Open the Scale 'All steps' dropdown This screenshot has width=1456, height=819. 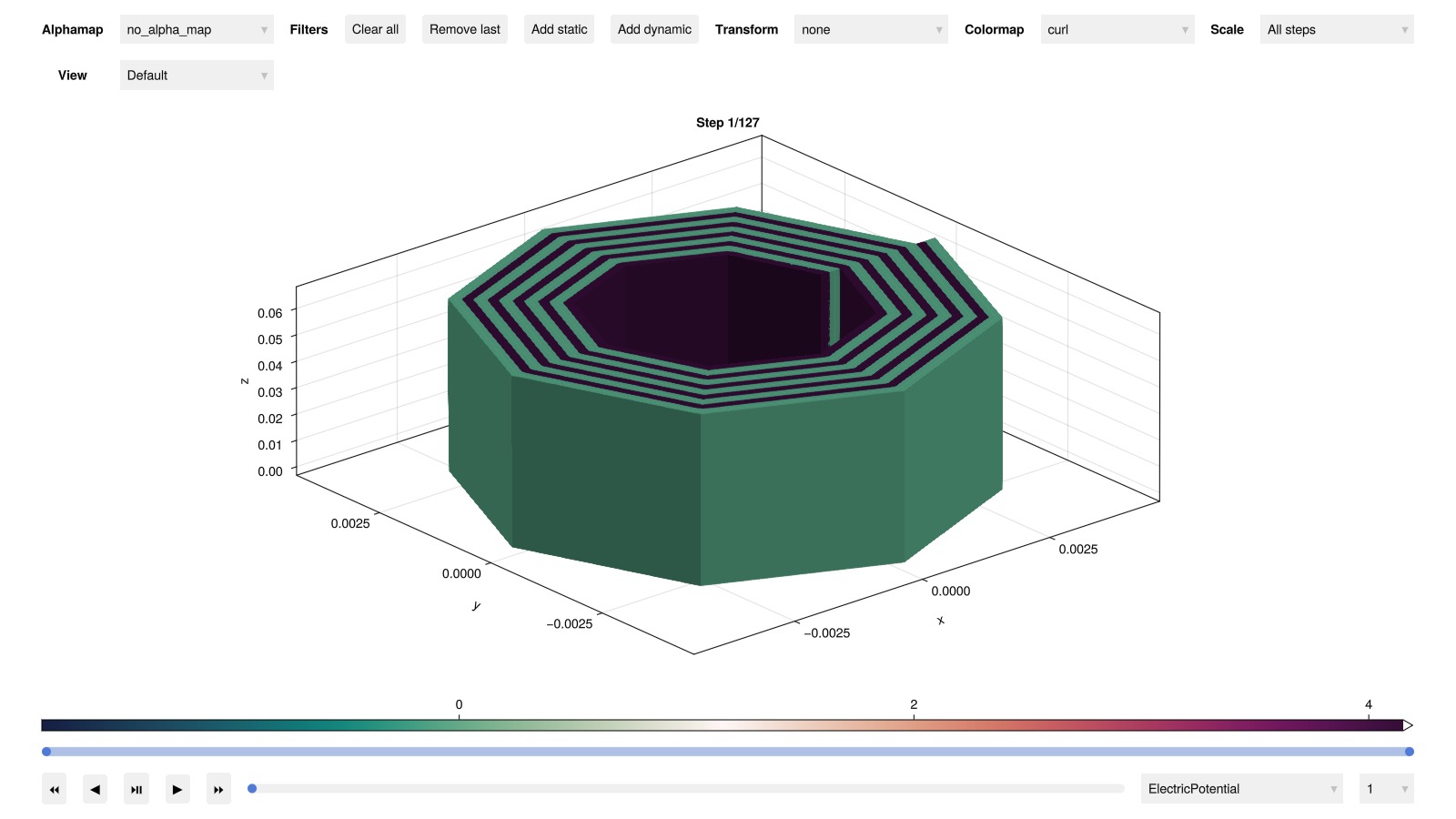[x=1336, y=30]
